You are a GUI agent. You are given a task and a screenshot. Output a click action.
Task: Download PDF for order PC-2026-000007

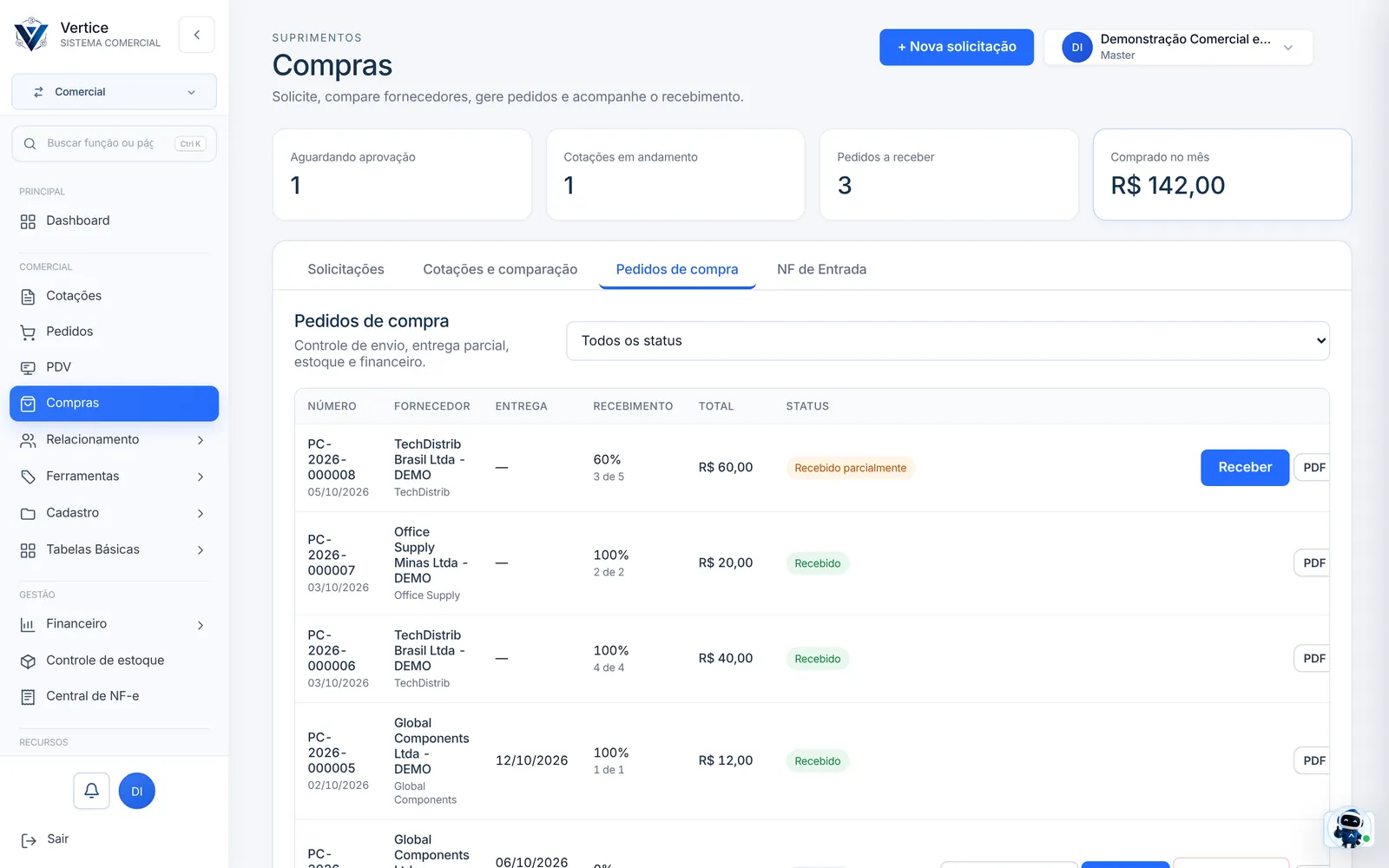coord(1313,563)
